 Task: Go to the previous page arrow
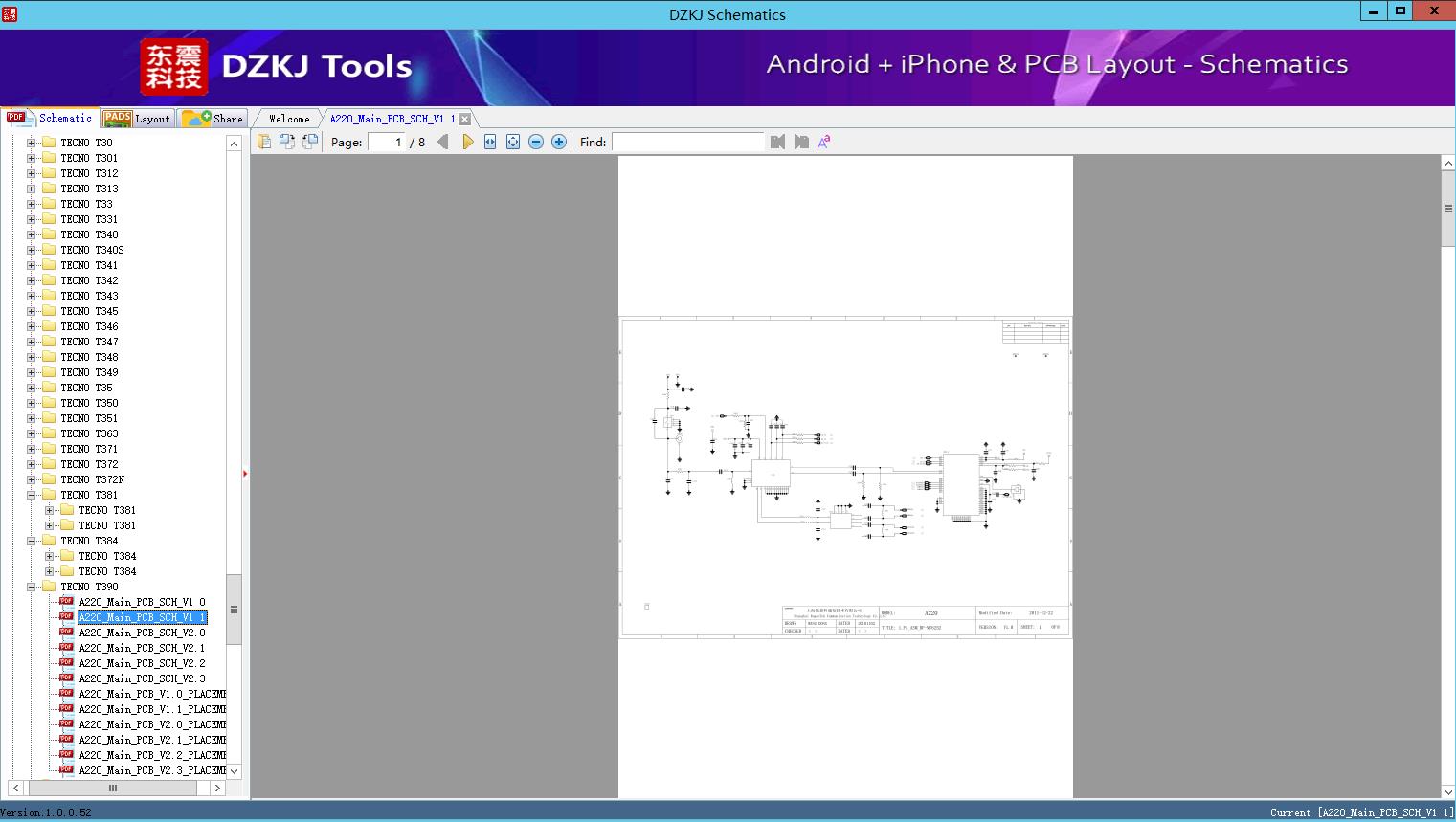click(443, 142)
